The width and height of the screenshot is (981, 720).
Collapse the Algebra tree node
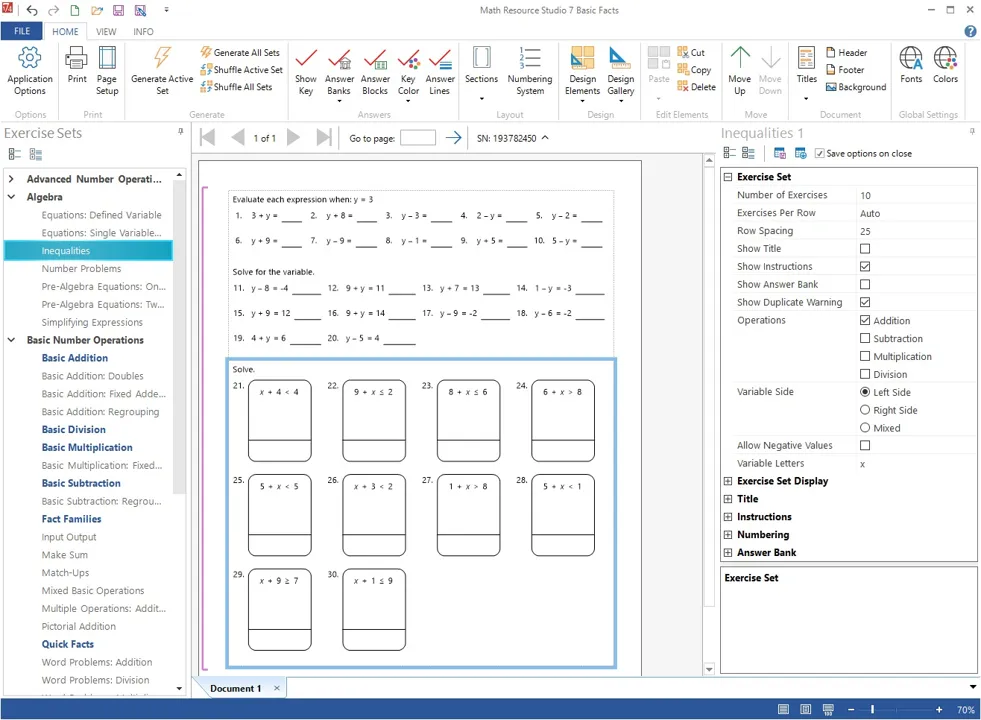pos(11,196)
